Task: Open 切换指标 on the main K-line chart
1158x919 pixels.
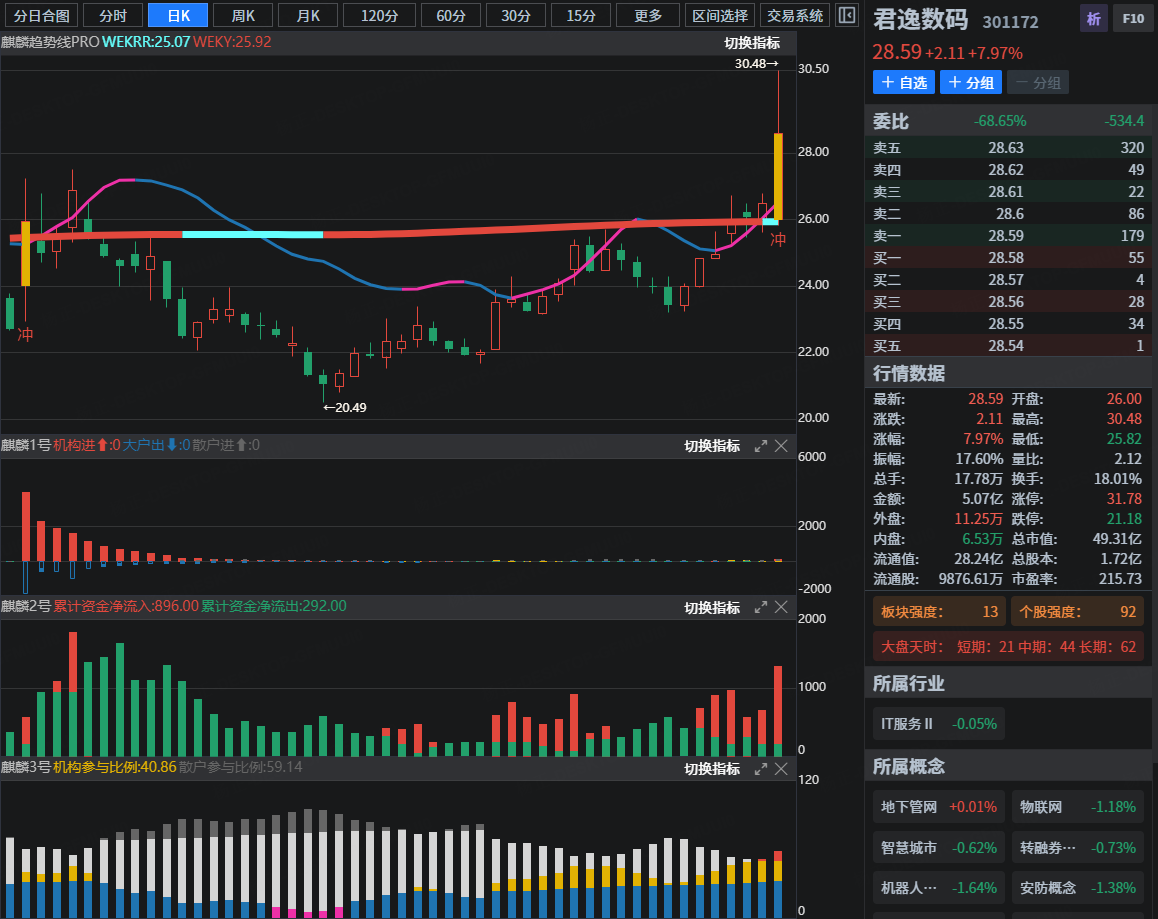Action: click(752, 43)
